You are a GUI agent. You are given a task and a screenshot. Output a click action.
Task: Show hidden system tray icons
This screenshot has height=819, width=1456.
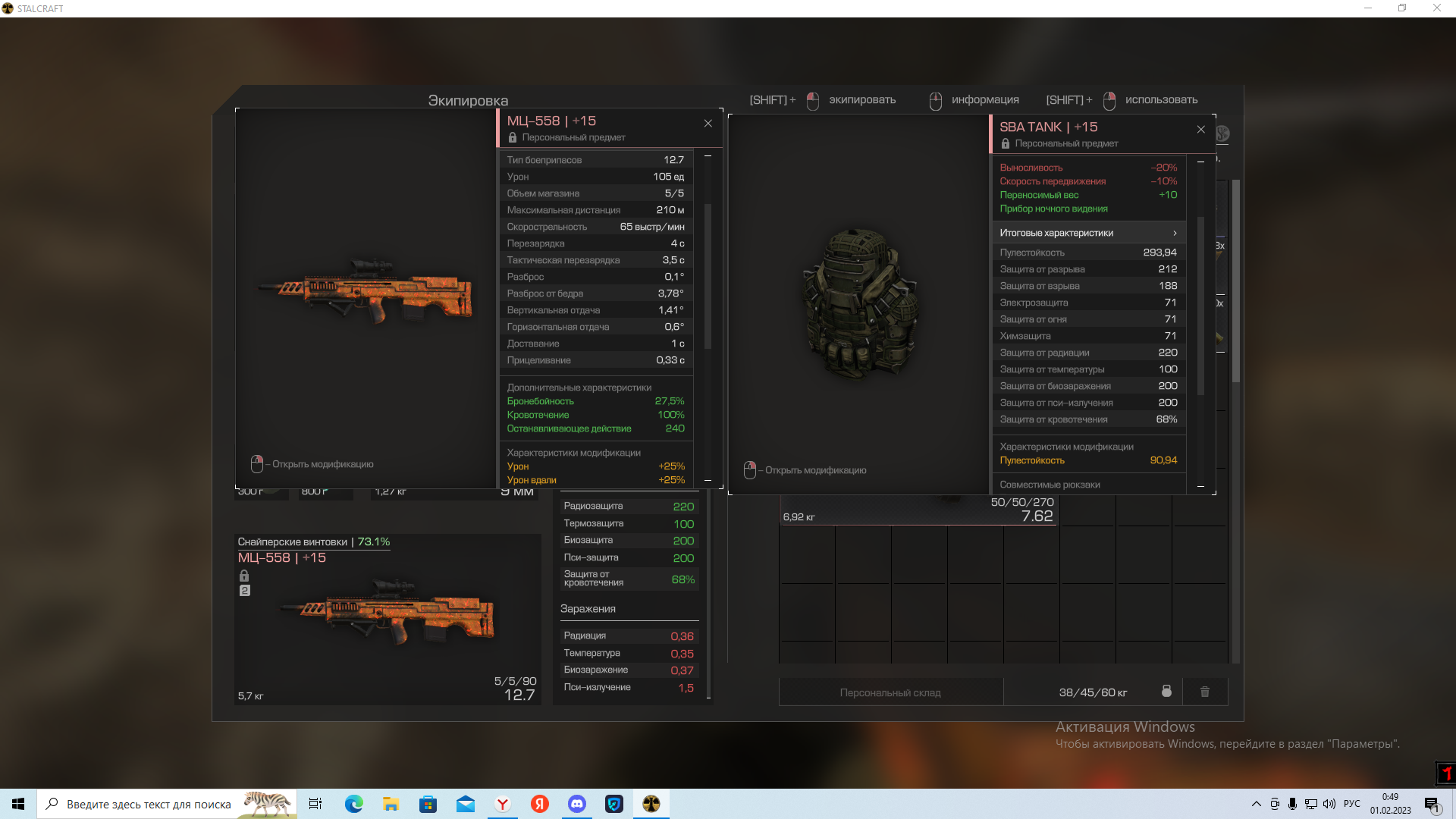(x=1257, y=804)
